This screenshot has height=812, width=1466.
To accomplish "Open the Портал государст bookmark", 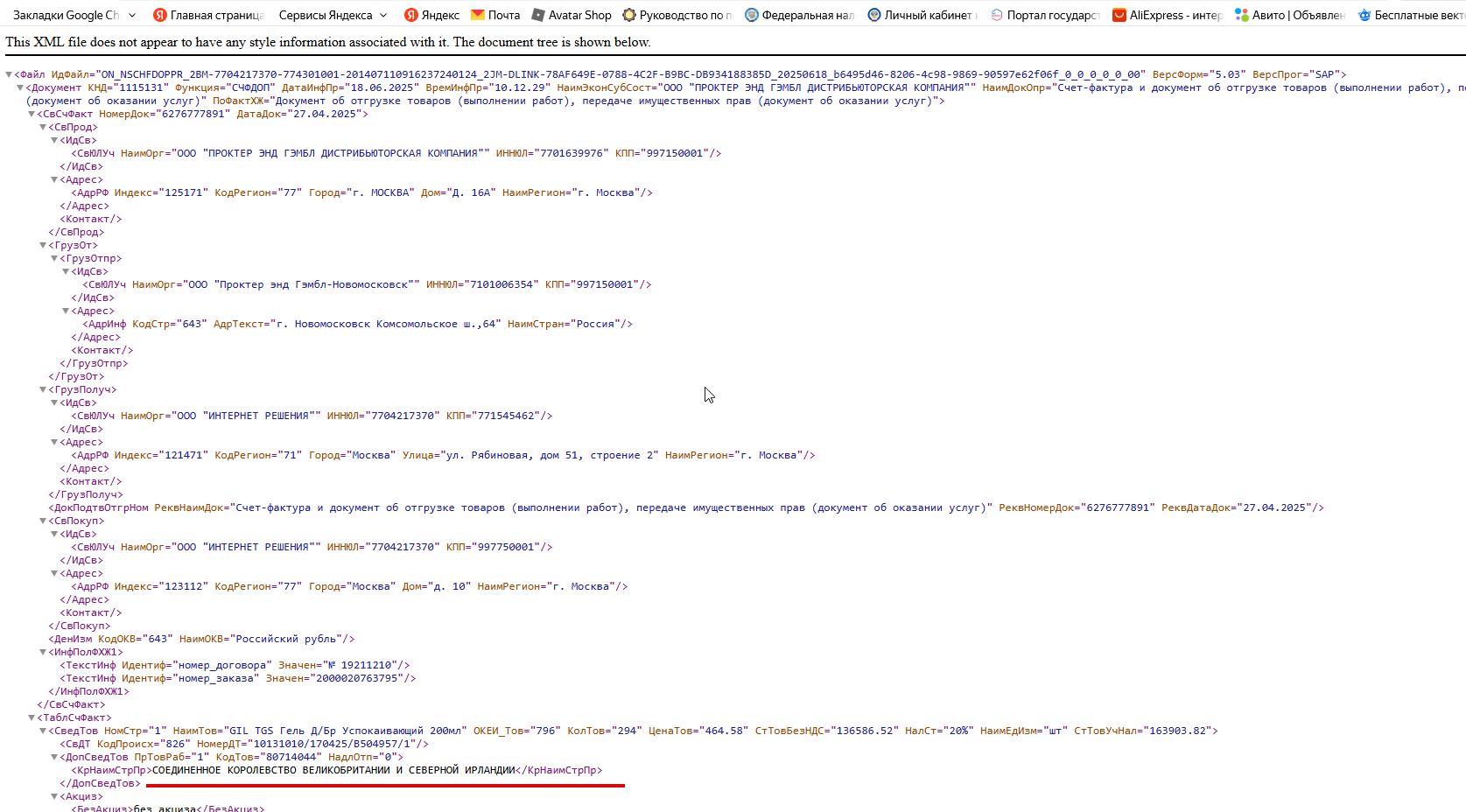I will click(1045, 15).
